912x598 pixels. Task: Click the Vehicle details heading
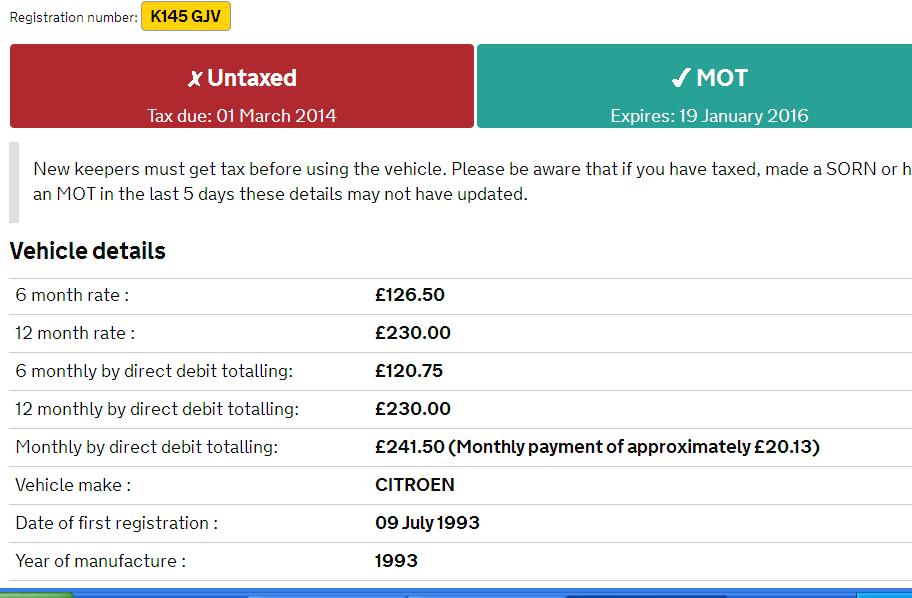pos(88,251)
